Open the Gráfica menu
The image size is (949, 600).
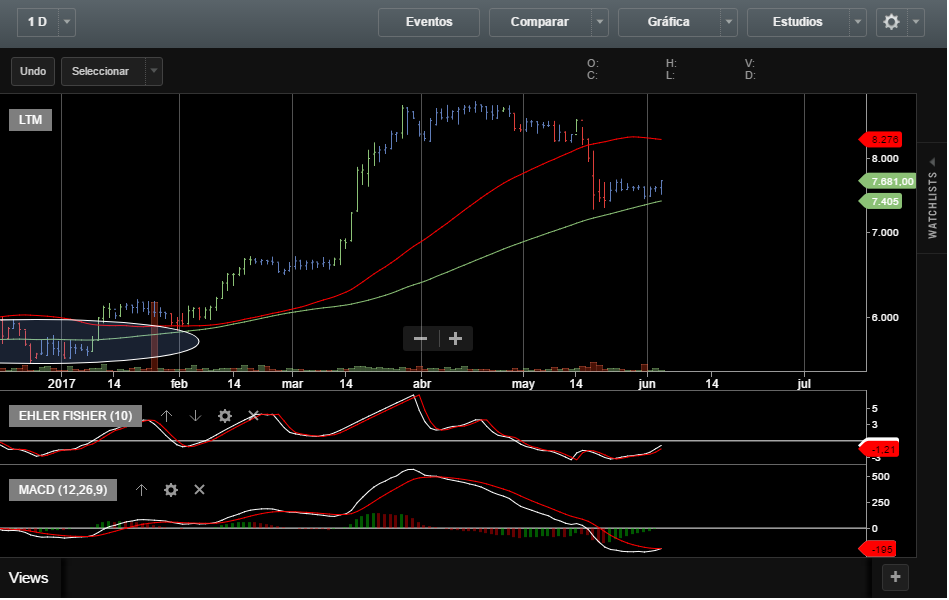(669, 22)
